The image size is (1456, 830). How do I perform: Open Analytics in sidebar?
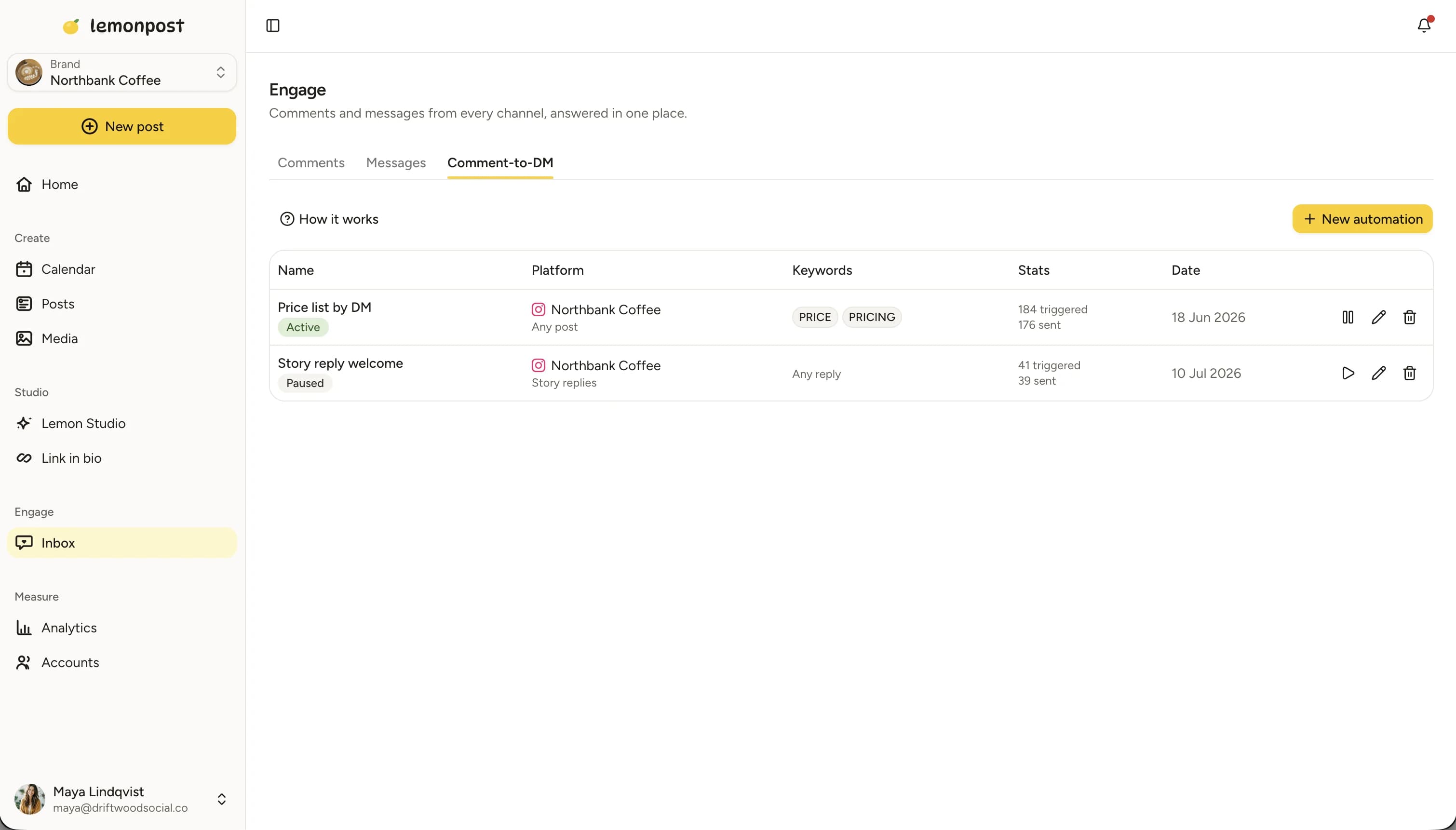[x=122, y=628]
